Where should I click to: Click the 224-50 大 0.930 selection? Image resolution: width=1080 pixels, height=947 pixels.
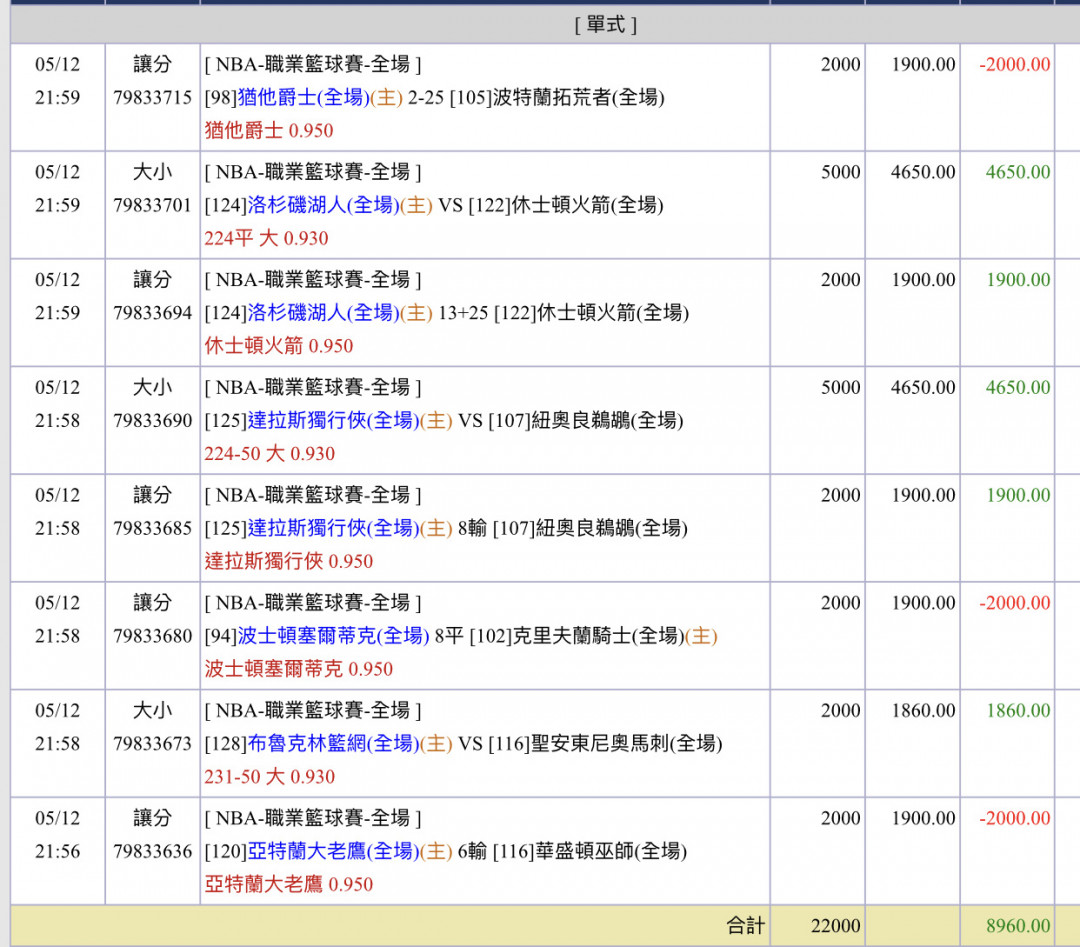pyautogui.click(x=269, y=454)
